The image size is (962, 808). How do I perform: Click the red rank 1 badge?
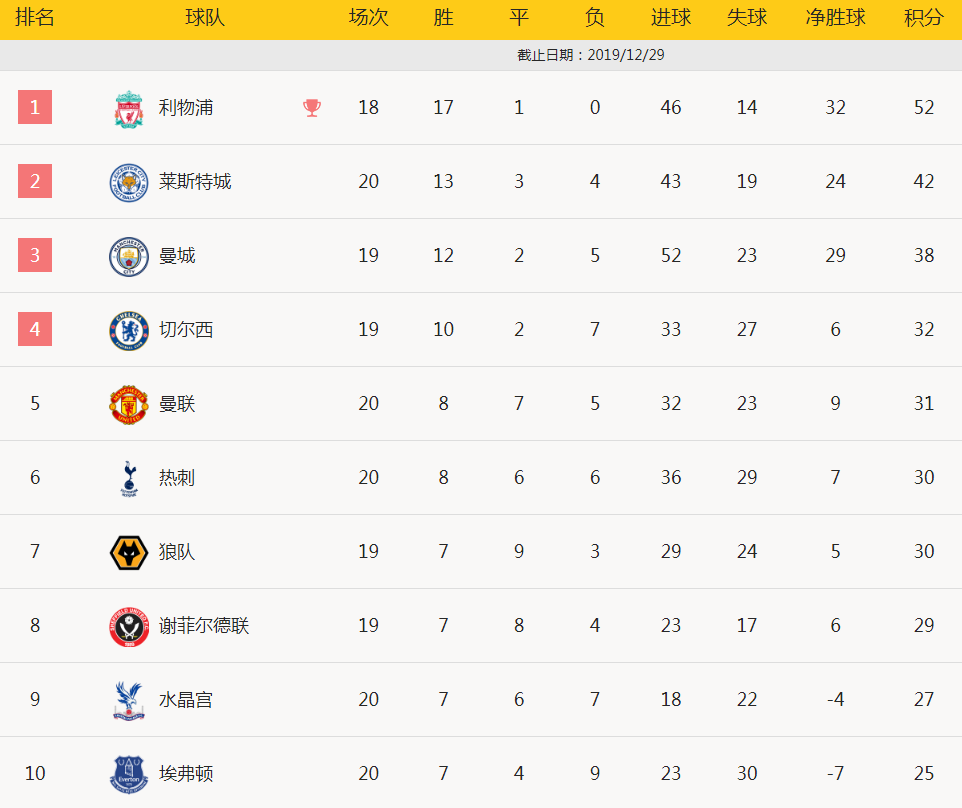pyautogui.click(x=35, y=107)
